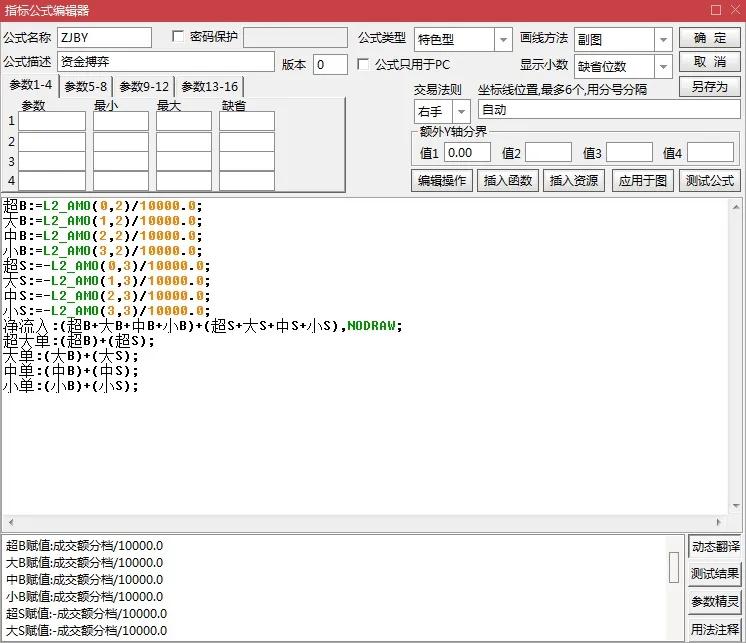Toggle 公式只用于PC checkbox
The width and height of the screenshot is (746, 643).
[x=363, y=64]
